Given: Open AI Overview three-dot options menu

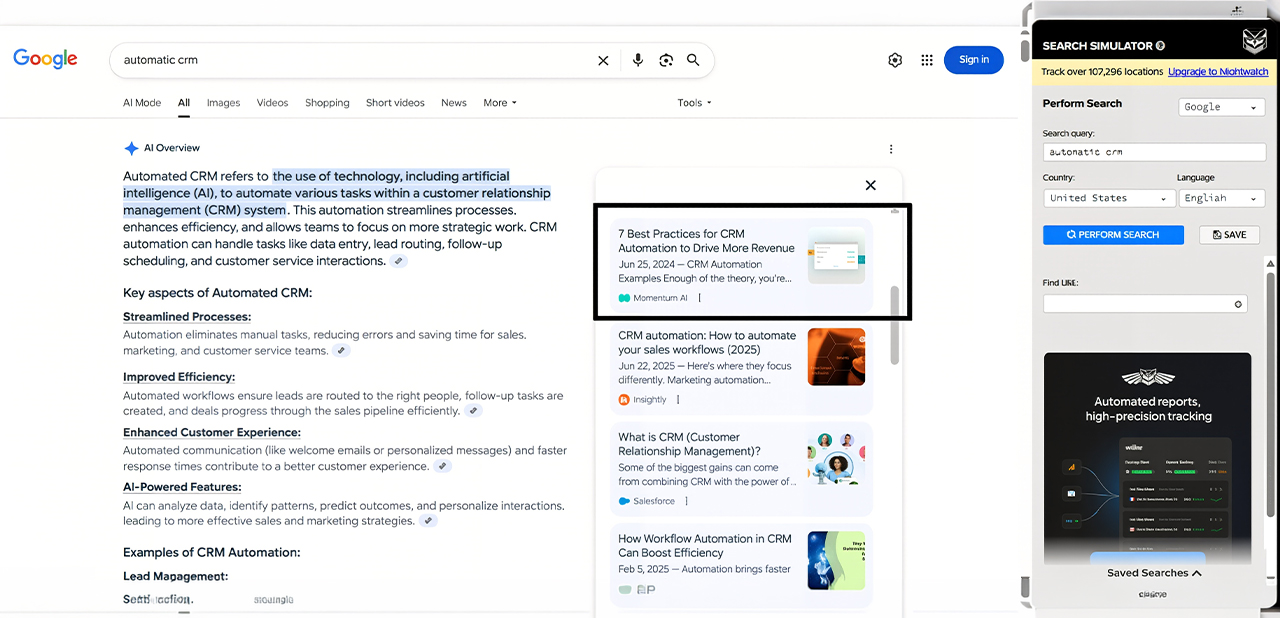Looking at the screenshot, I should click(x=891, y=149).
